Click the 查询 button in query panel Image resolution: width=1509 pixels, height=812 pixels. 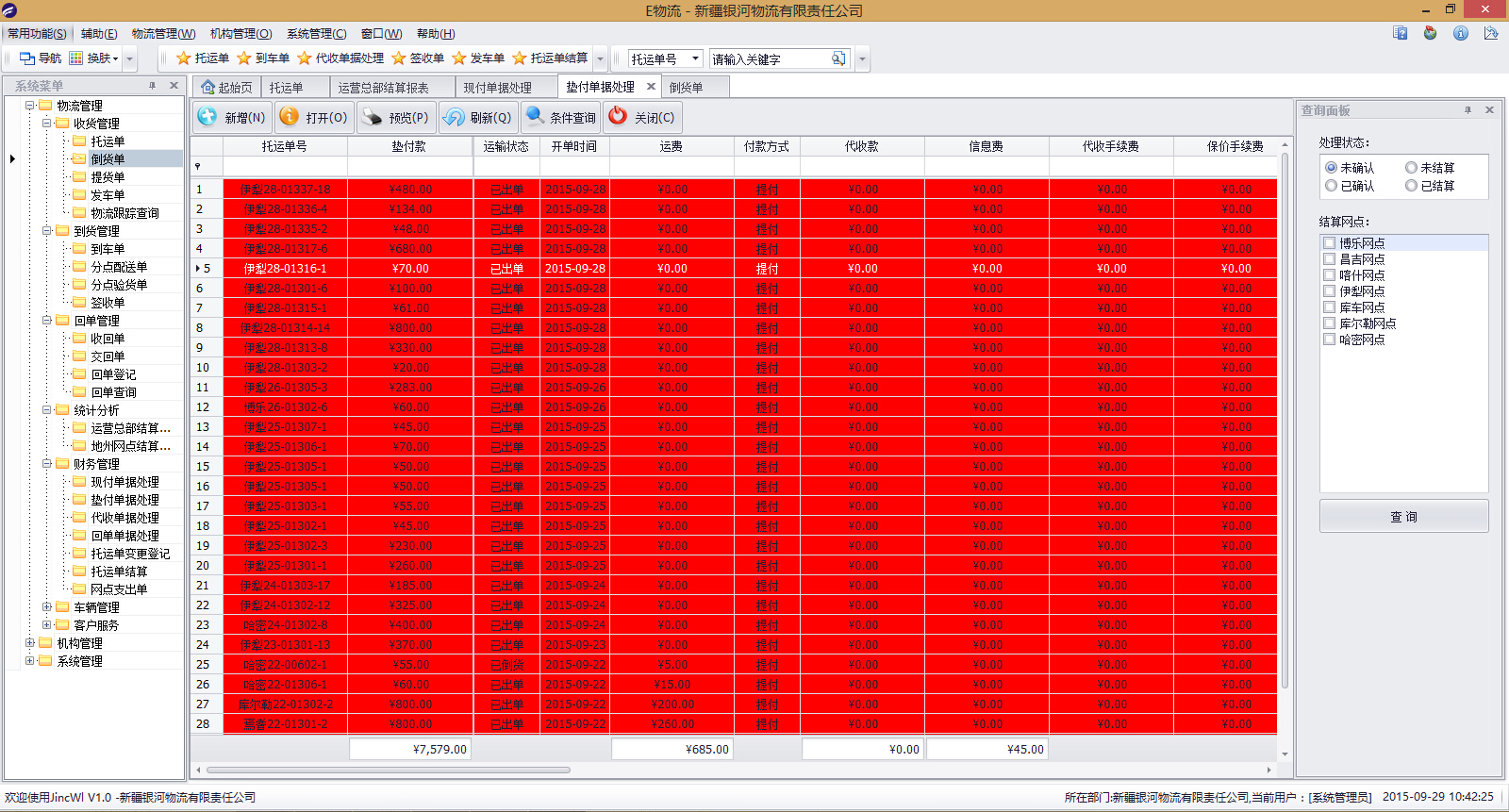click(1403, 517)
